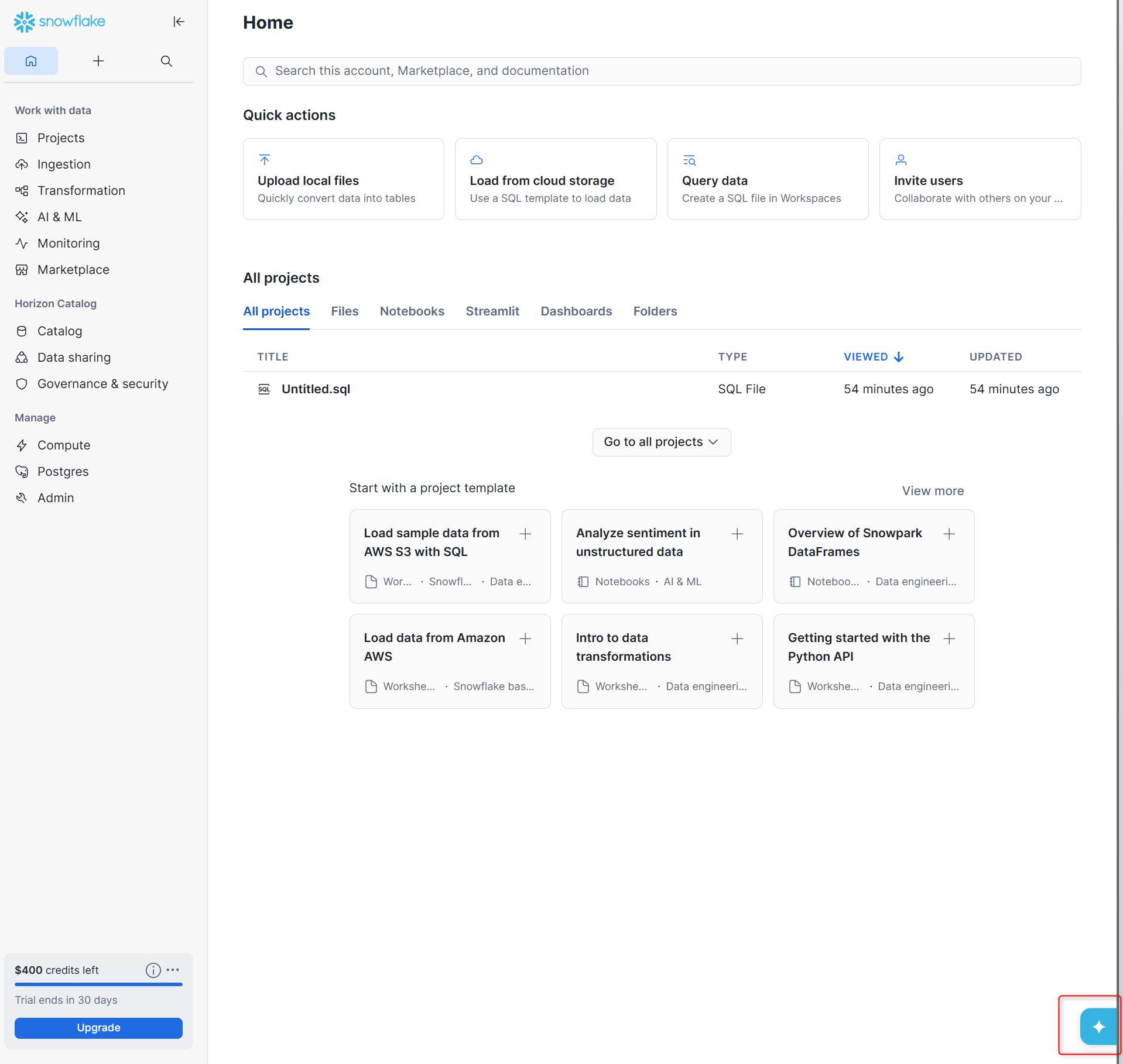Image resolution: width=1123 pixels, height=1064 pixels.
Task: Click the account search input field
Action: point(662,71)
